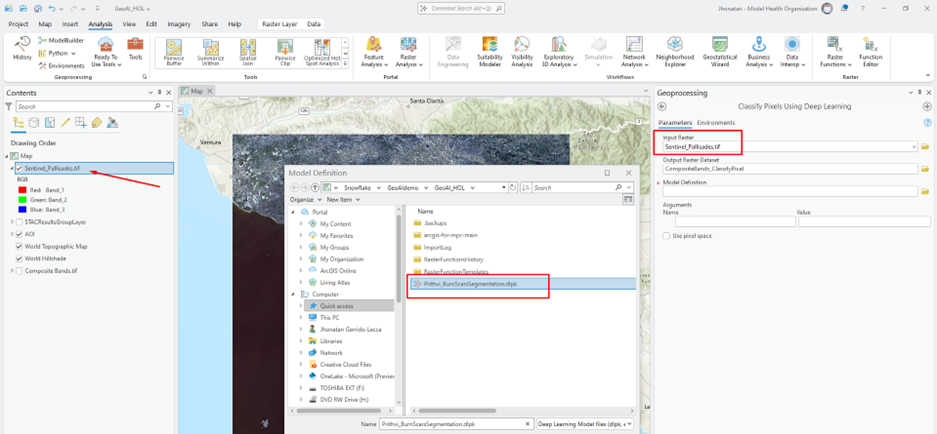Click the Green Band_2 color swatch
Screen dimensions: 937x434
(x=23, y=200)
